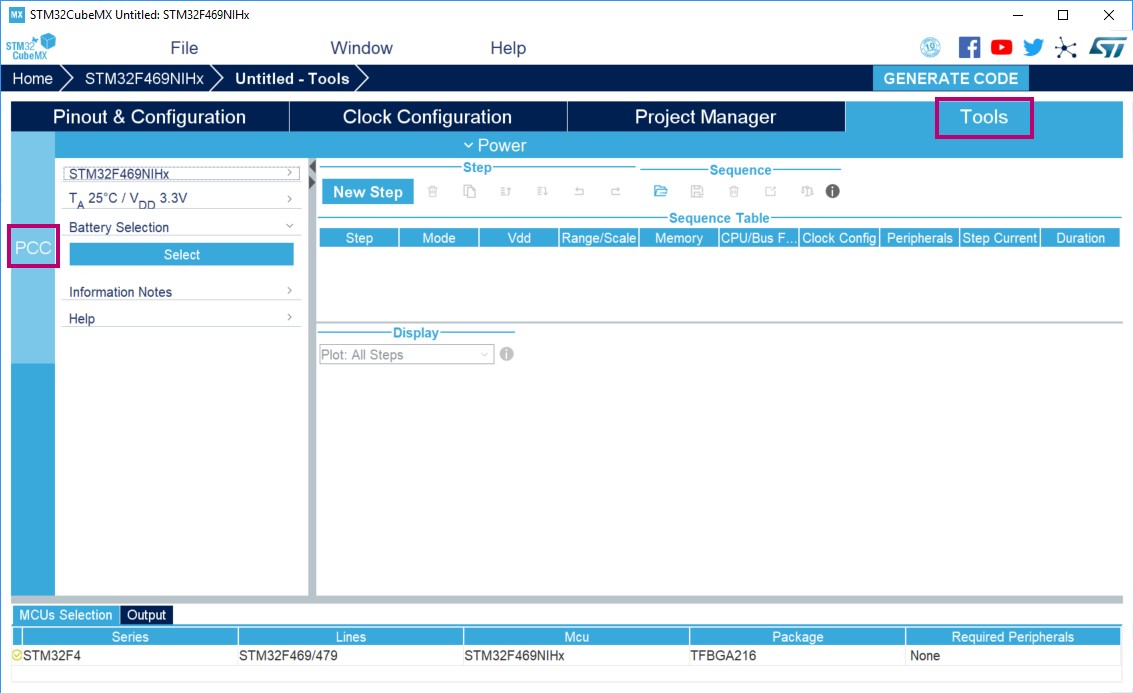Select the Tools tab
1133x693 pixels.
[983, 117]
